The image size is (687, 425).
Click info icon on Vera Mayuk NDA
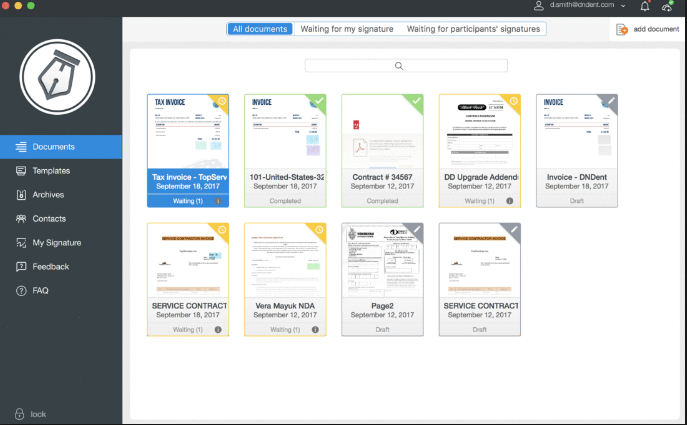(316, 329)
